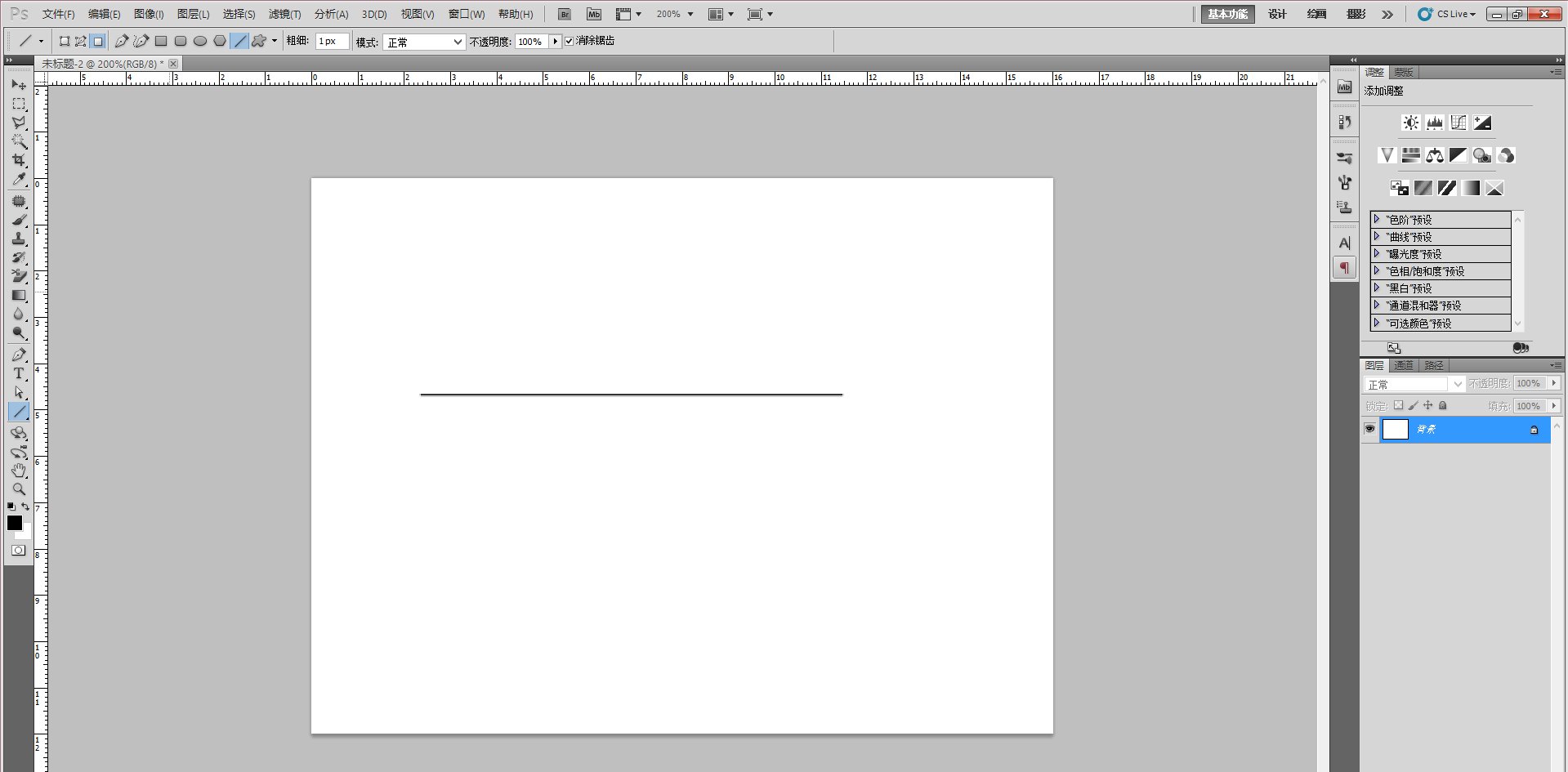Select the Pen tool in toolbox
Viewport: 1568px width, 772px height.
pyautogui.click(x=19, y=355)
